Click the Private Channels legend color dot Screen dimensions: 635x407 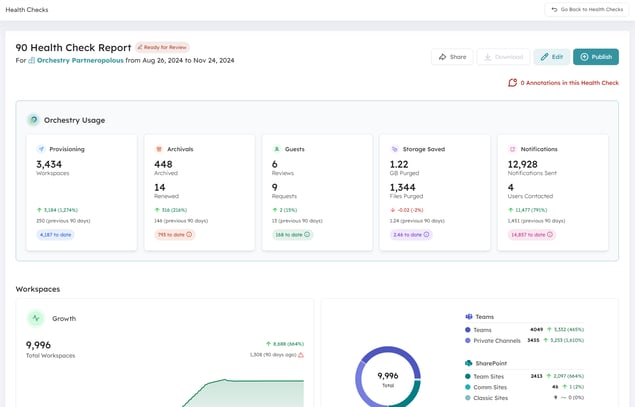[467, 341]
